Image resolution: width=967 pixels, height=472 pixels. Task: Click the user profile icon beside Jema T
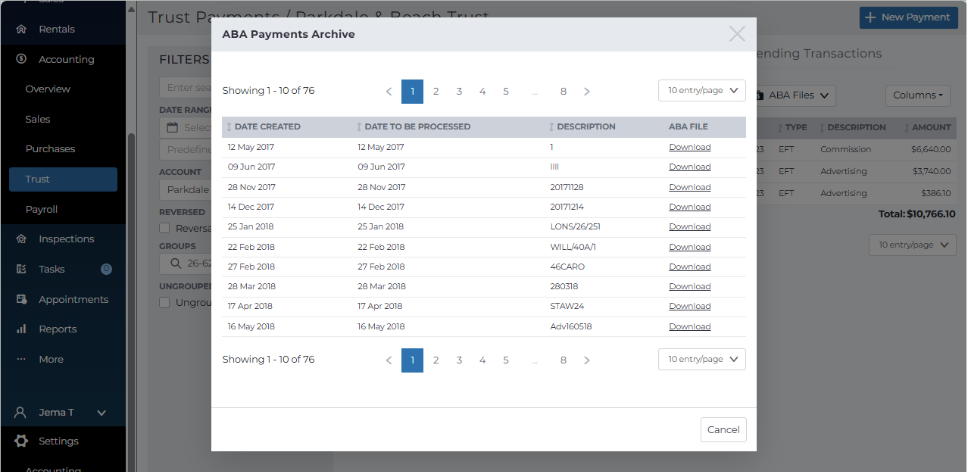coord(21,412)
